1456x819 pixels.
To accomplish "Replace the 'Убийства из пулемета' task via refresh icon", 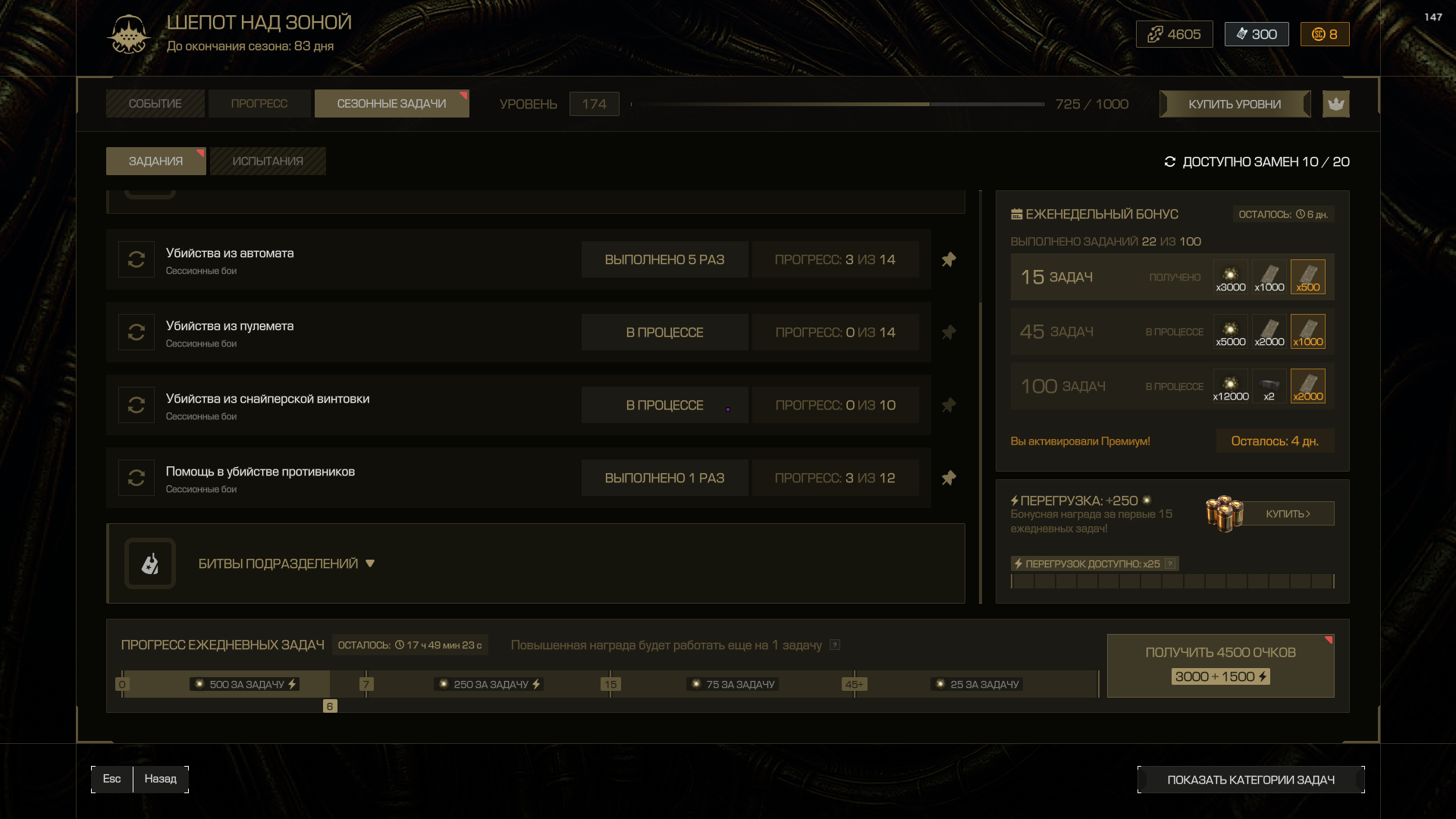I will pos(136,332).
